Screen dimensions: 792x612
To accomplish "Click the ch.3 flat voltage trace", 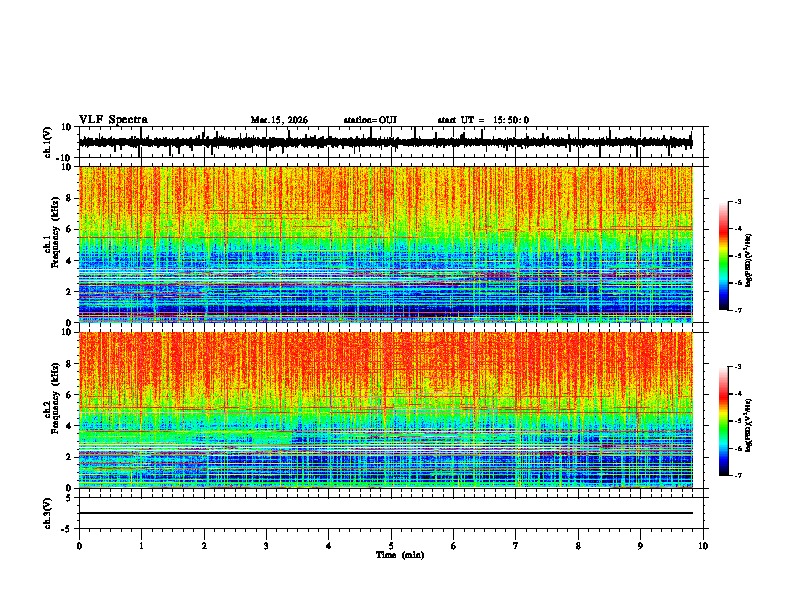I will pos(386,513).
